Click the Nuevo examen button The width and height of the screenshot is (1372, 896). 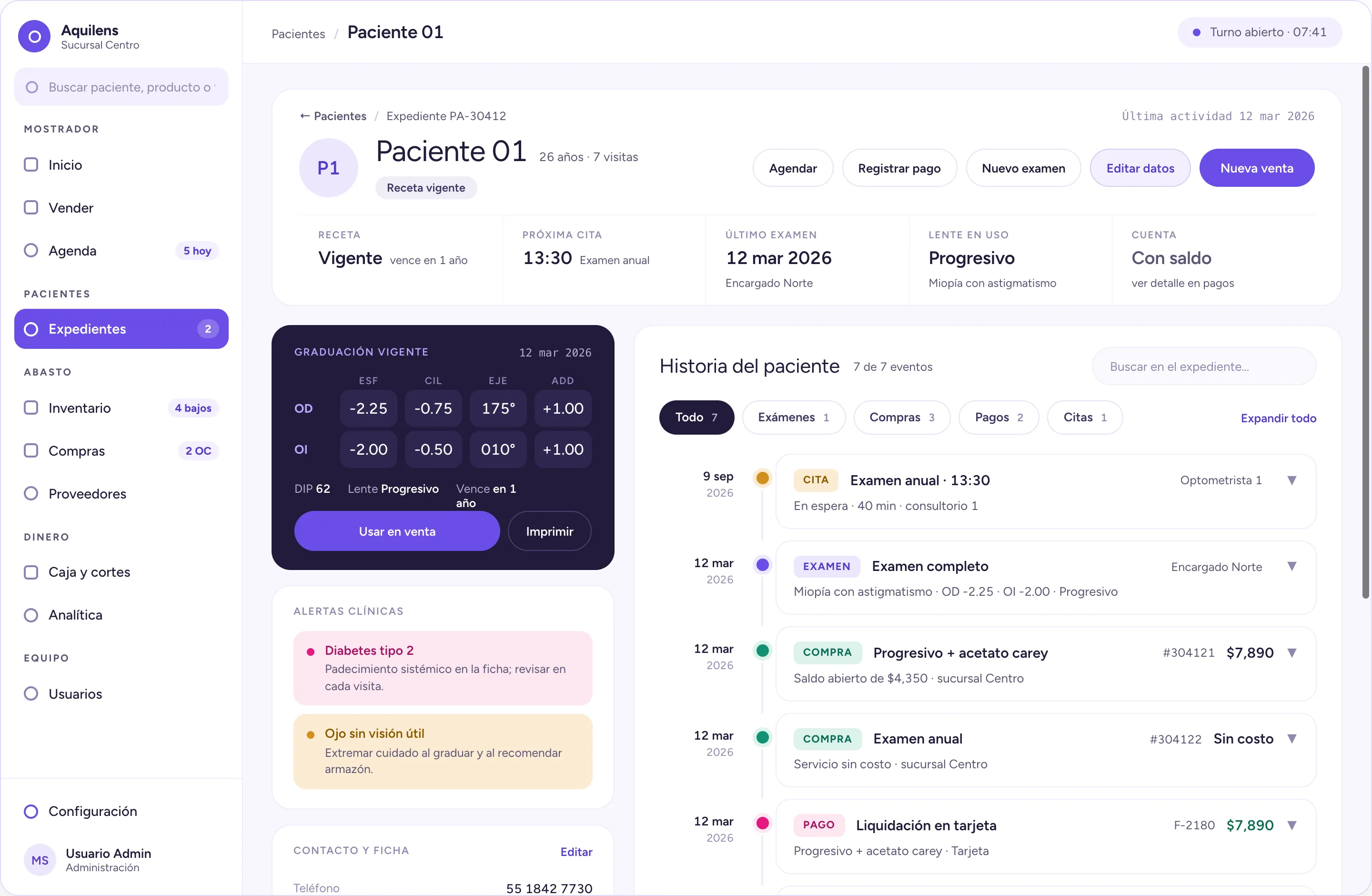[x=1023, y=168]
